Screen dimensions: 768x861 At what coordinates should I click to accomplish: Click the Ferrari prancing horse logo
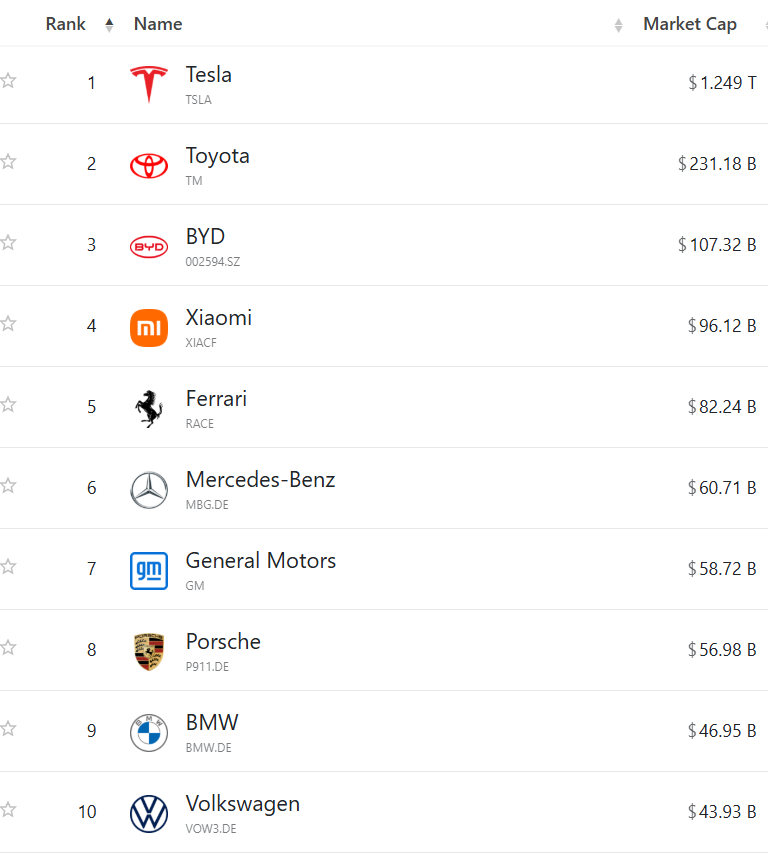tap(149, 408)
